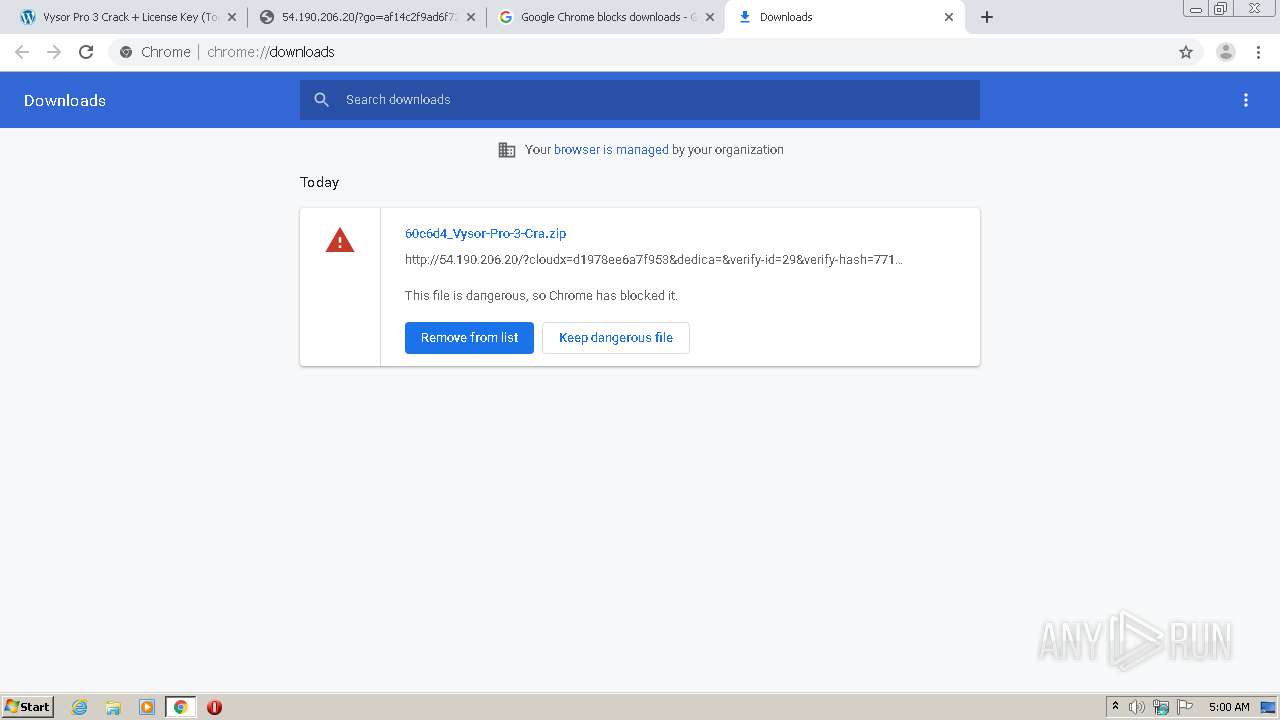Viewport: 1280px width, 720px height.
Task: Click the Today date heading
Action: coord(320,182)
